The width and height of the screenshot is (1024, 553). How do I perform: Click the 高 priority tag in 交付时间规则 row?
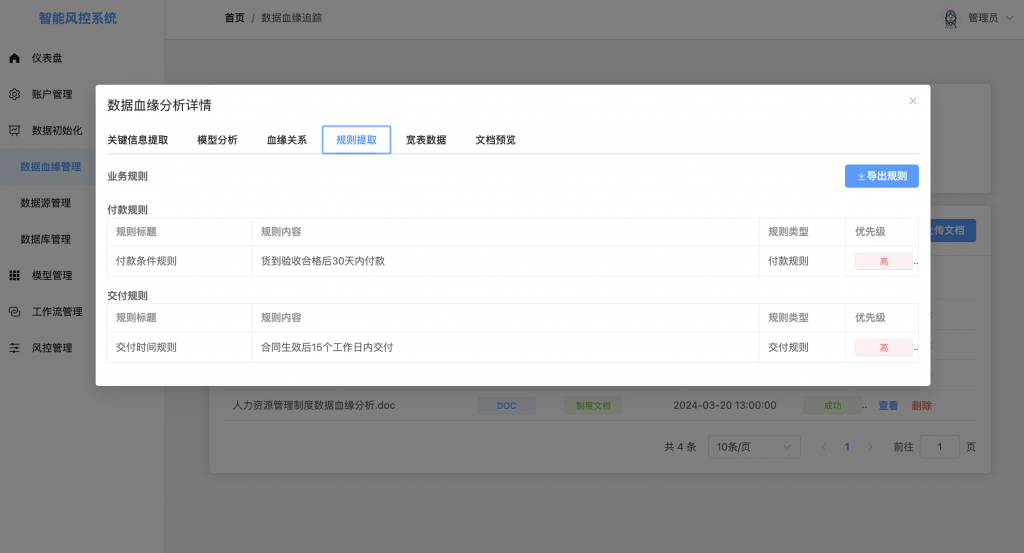coord(884,347)
